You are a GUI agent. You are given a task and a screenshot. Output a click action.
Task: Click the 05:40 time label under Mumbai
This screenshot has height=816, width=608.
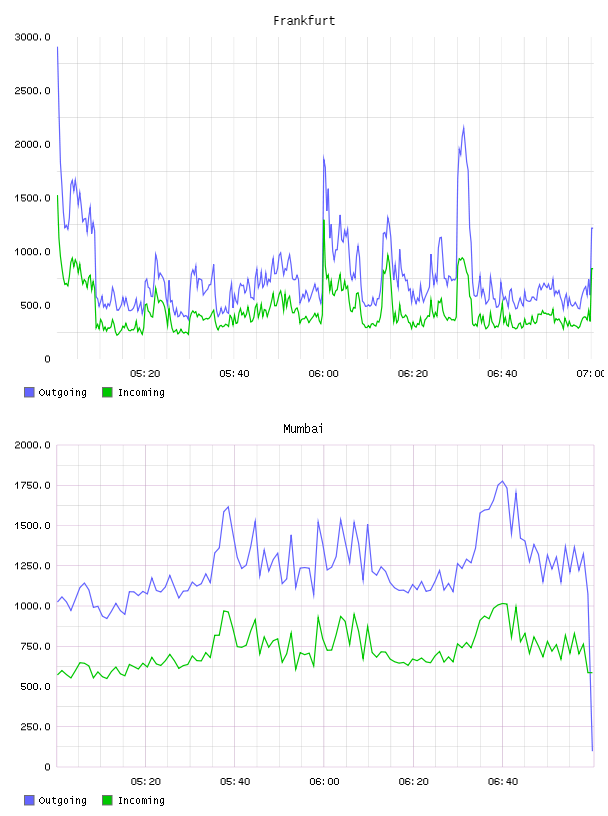click(x=235, y=782)
